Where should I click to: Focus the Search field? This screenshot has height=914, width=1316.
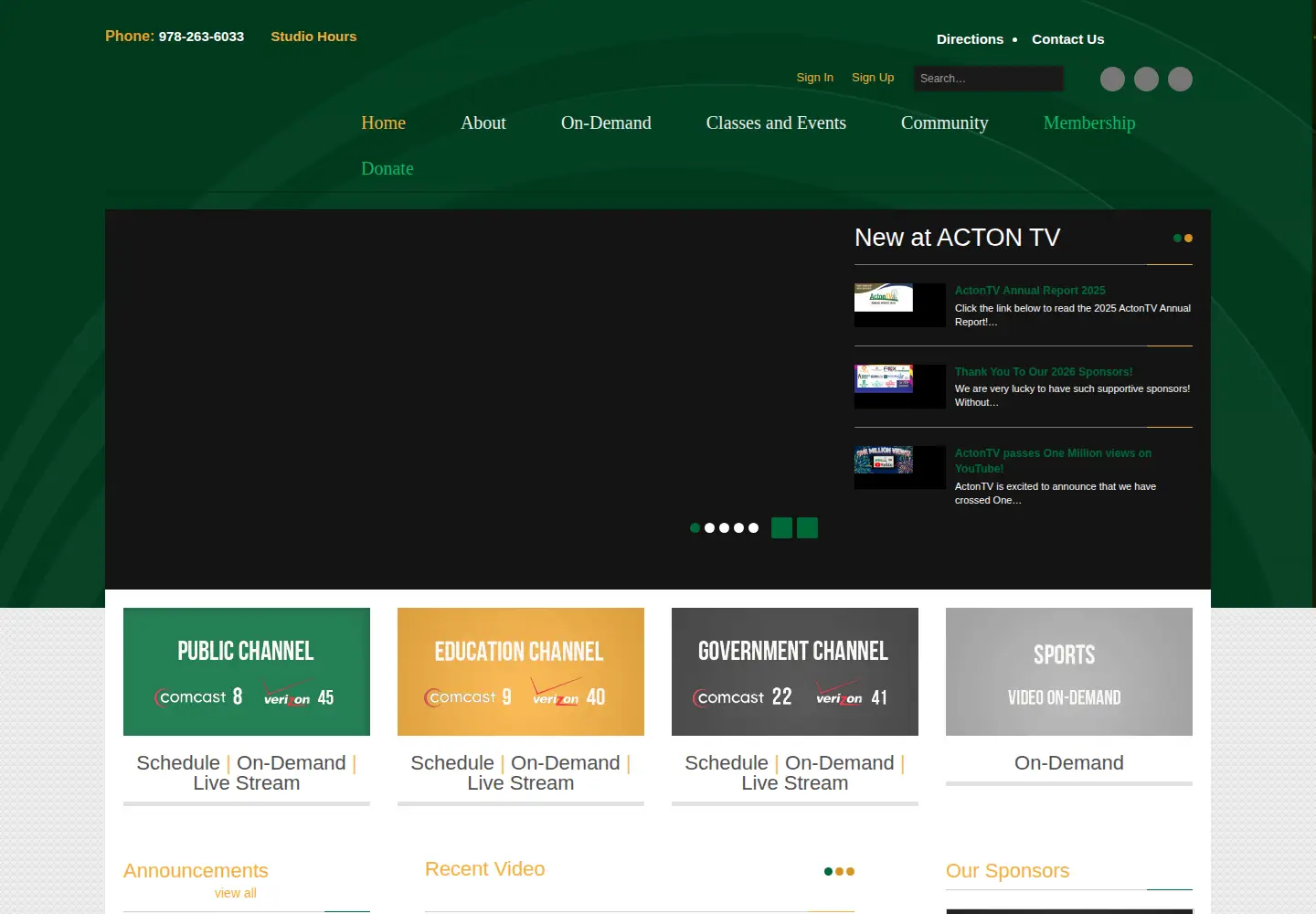[988, 79]
